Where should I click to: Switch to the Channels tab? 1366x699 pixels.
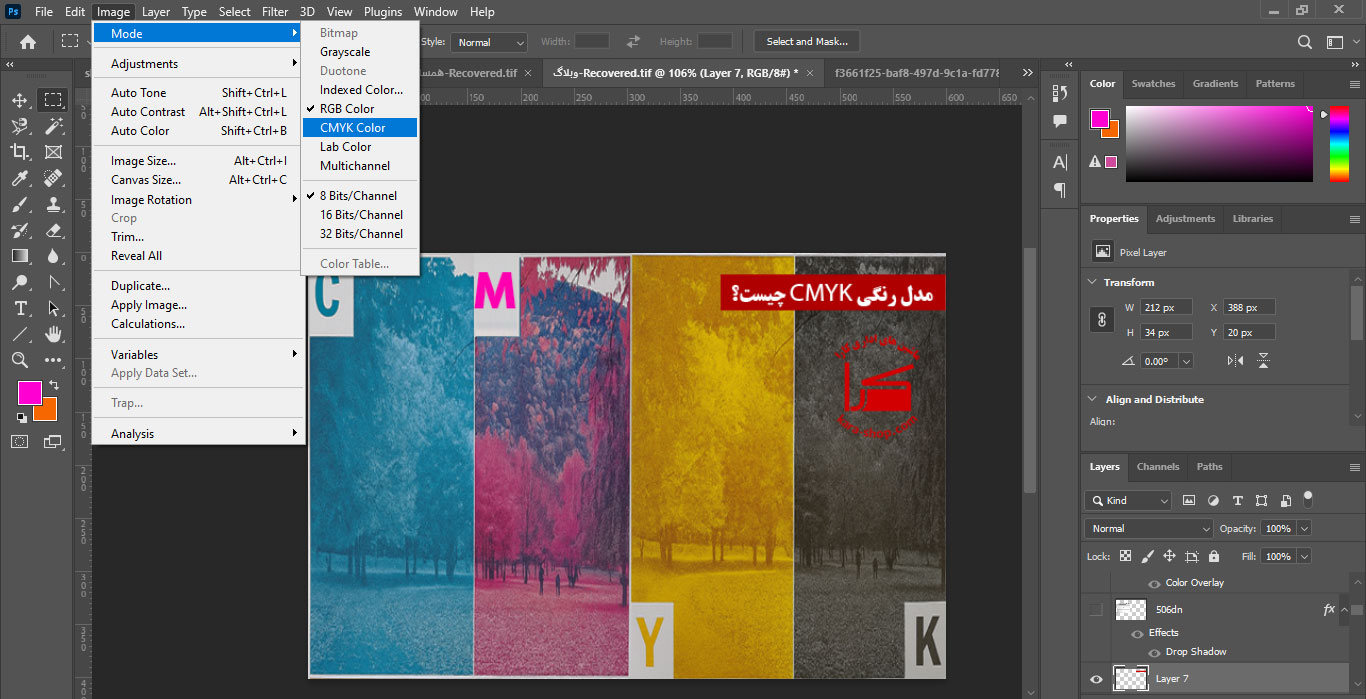point(1157,466)
